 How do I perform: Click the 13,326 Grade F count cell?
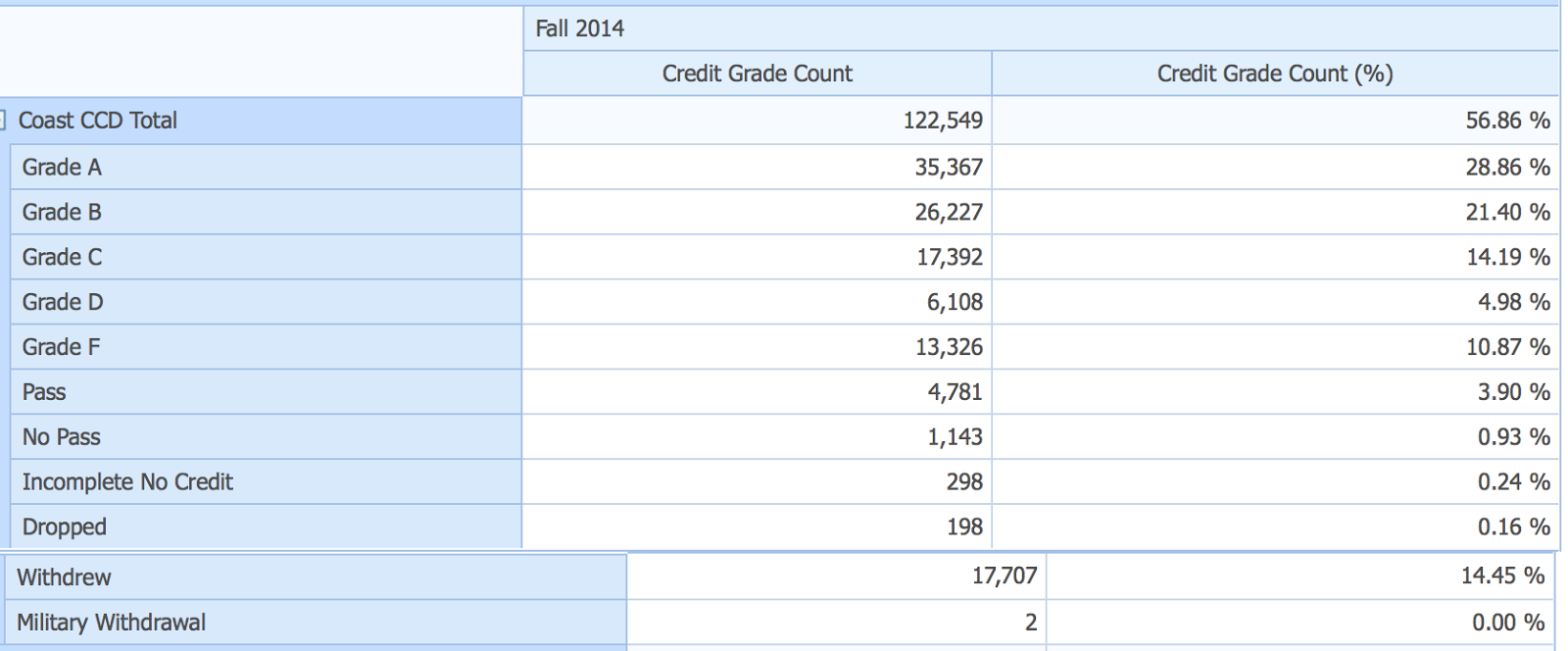click(757, 348)
